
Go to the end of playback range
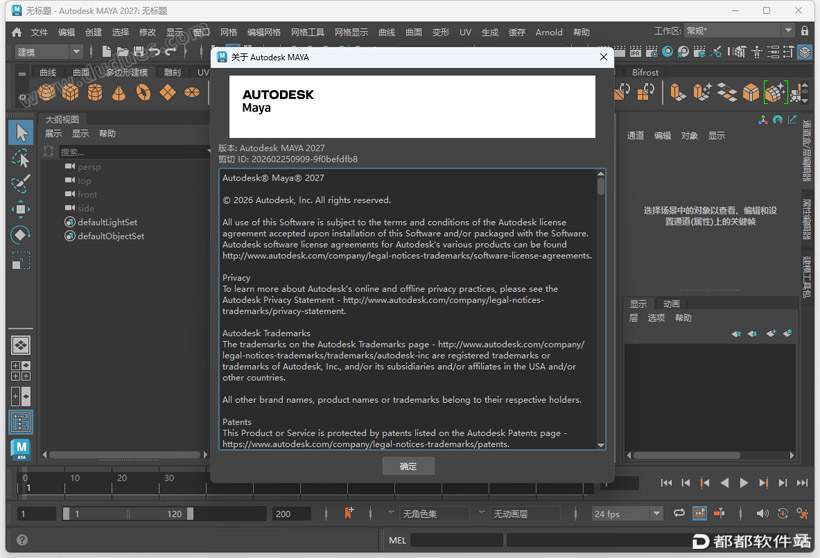click(x=802, y=483)
